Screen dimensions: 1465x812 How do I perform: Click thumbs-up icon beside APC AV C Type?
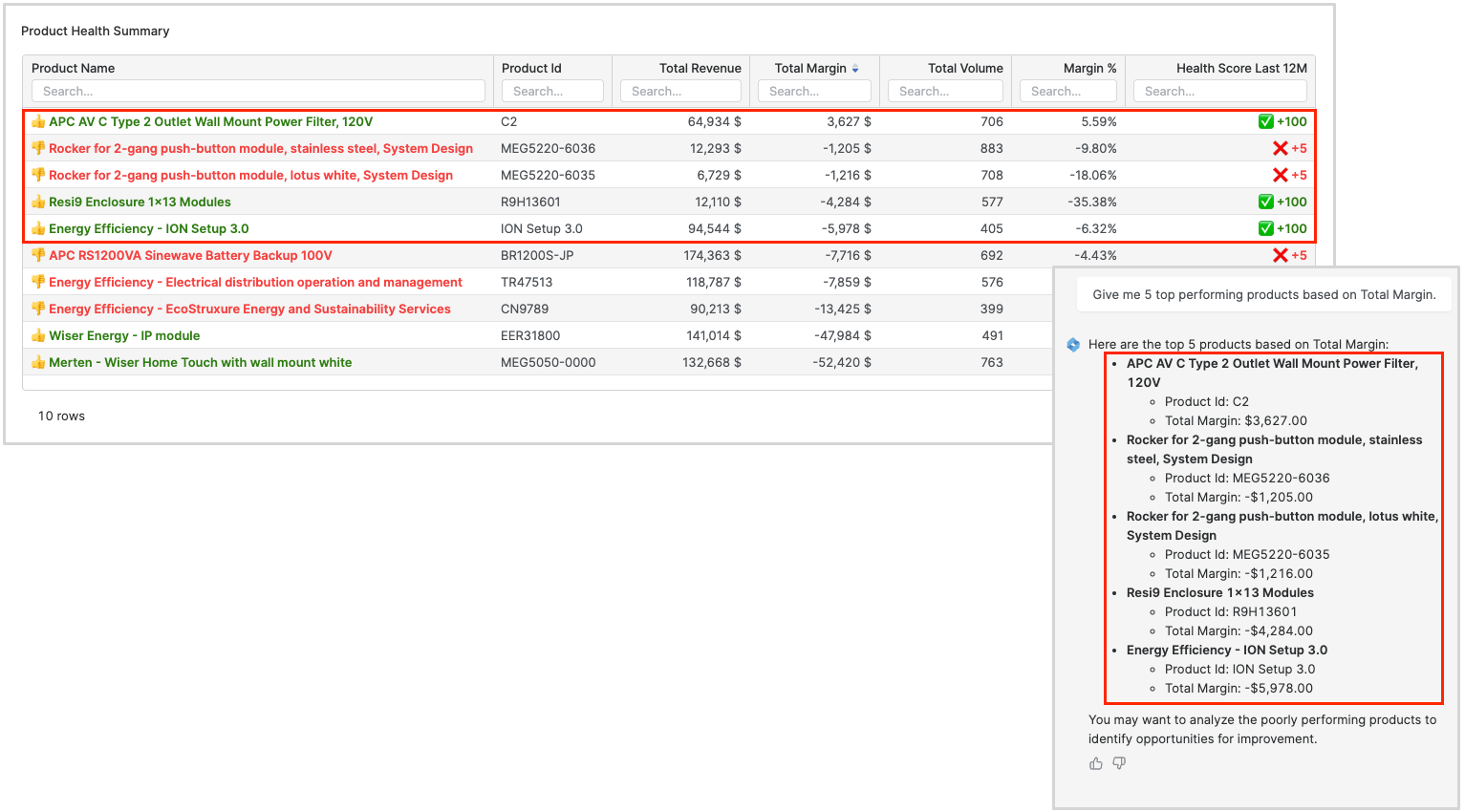38,121
